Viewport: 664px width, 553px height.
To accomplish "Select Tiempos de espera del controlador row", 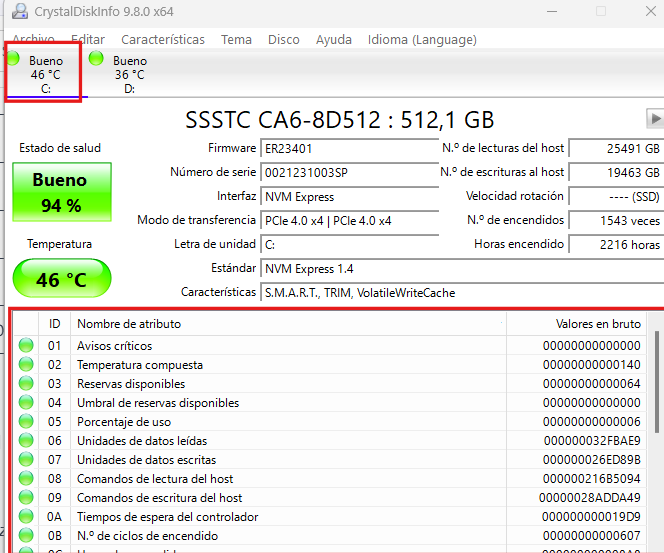I will click(x=329, y=517).
